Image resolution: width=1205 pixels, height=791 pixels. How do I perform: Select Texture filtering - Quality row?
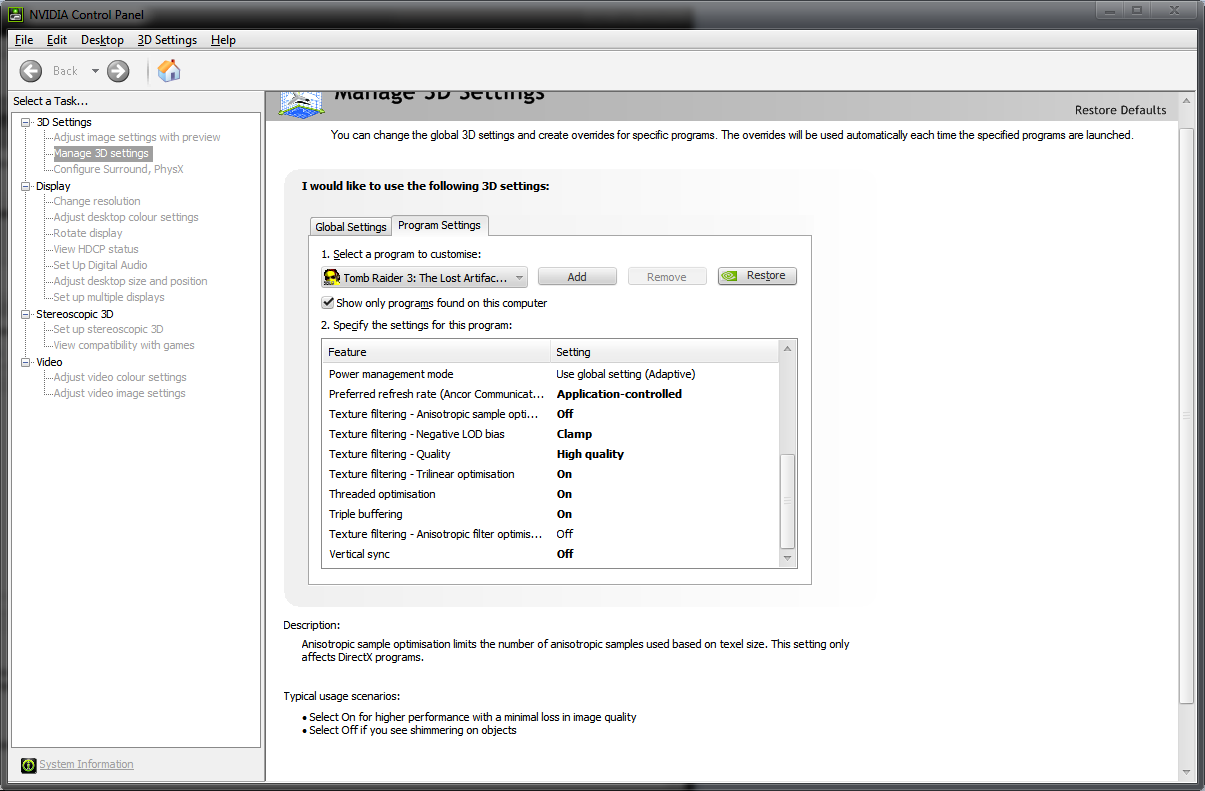click(x=550, y=454)
